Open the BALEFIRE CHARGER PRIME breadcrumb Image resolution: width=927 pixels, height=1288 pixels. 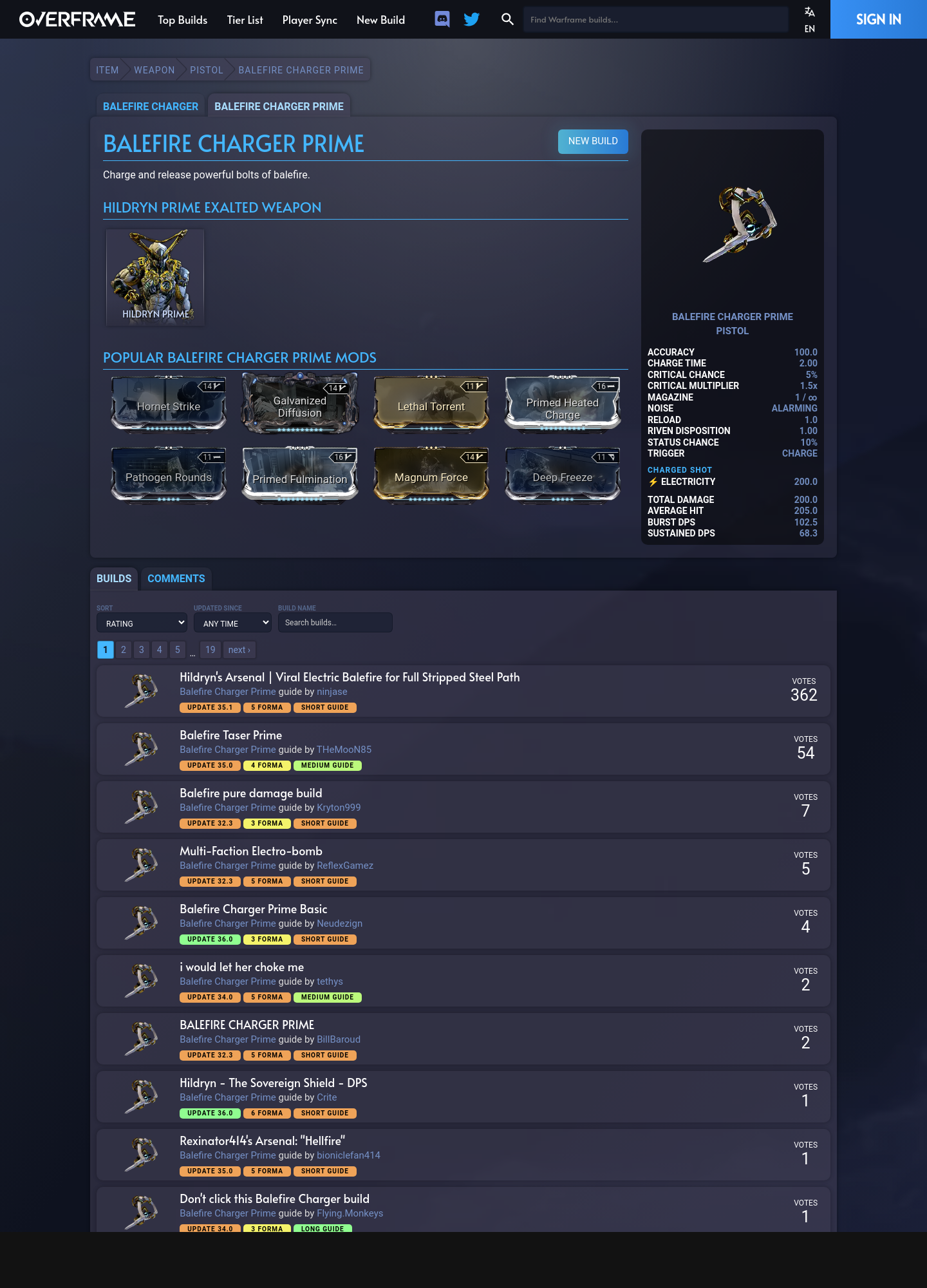(x=301, y=70)
